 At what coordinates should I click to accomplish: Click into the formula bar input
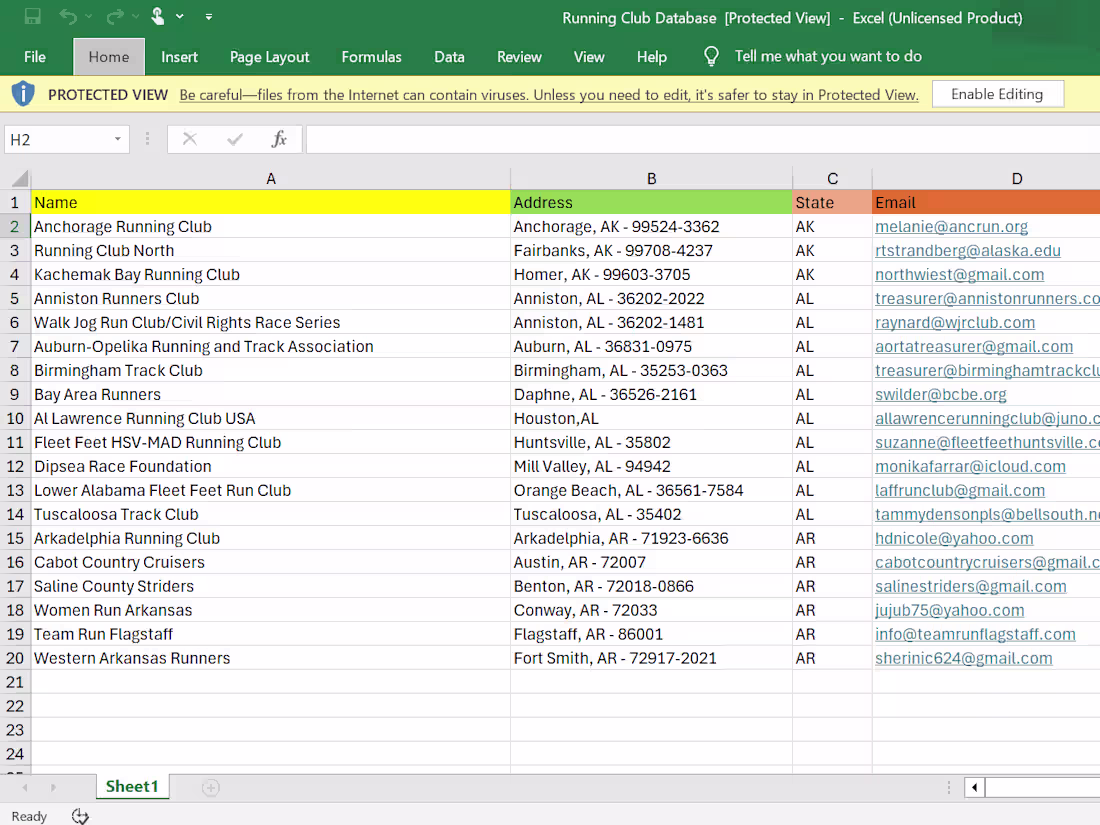(700, 140)
